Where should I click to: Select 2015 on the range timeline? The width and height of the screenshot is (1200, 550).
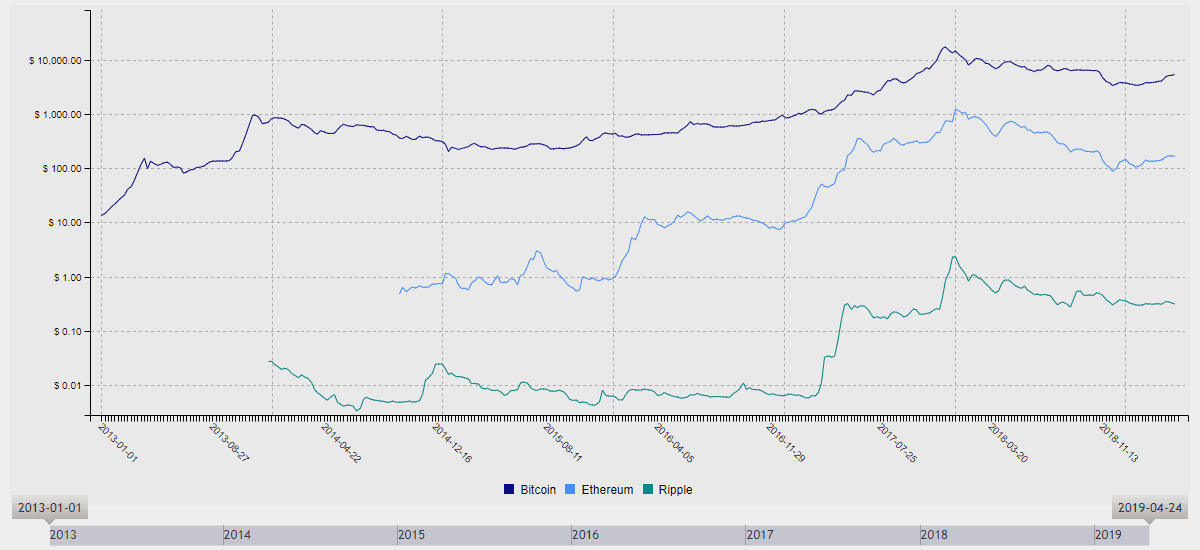411,536
